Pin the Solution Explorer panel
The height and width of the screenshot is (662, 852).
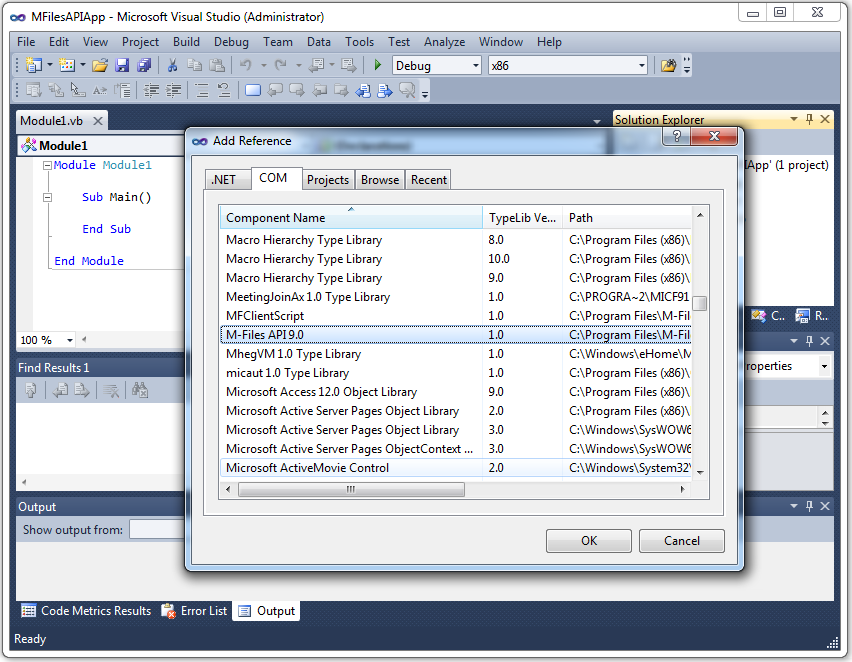(810, 119)
